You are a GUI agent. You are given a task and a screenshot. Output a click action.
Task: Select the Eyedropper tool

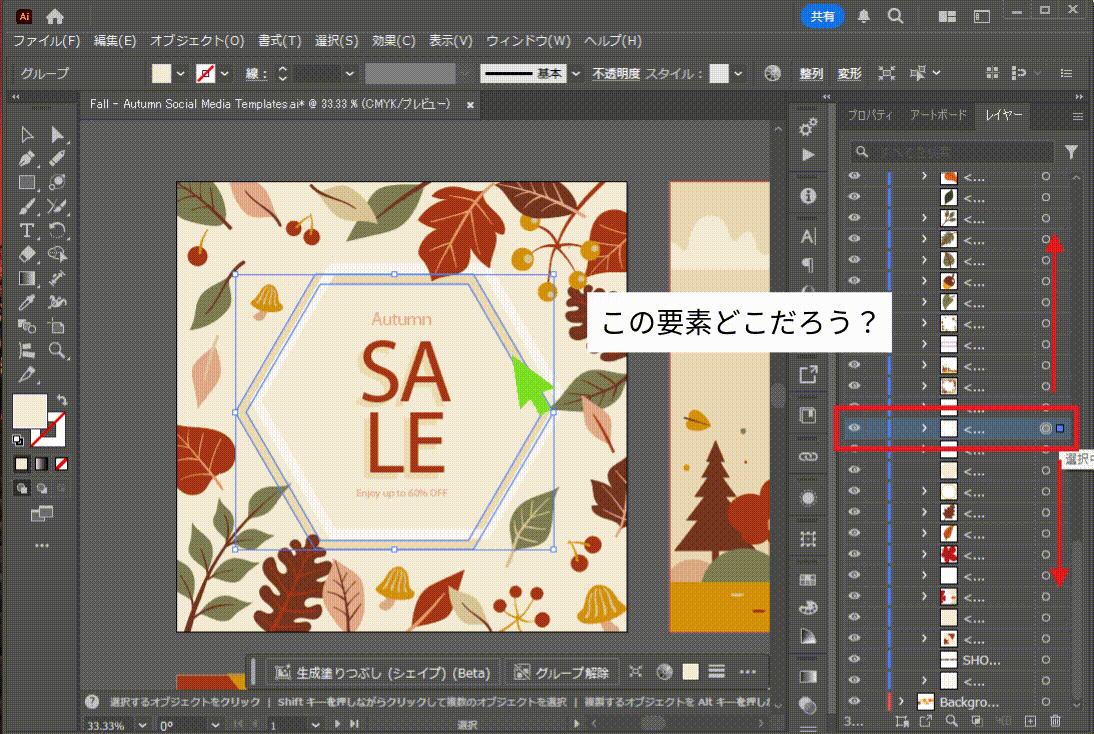27,302
